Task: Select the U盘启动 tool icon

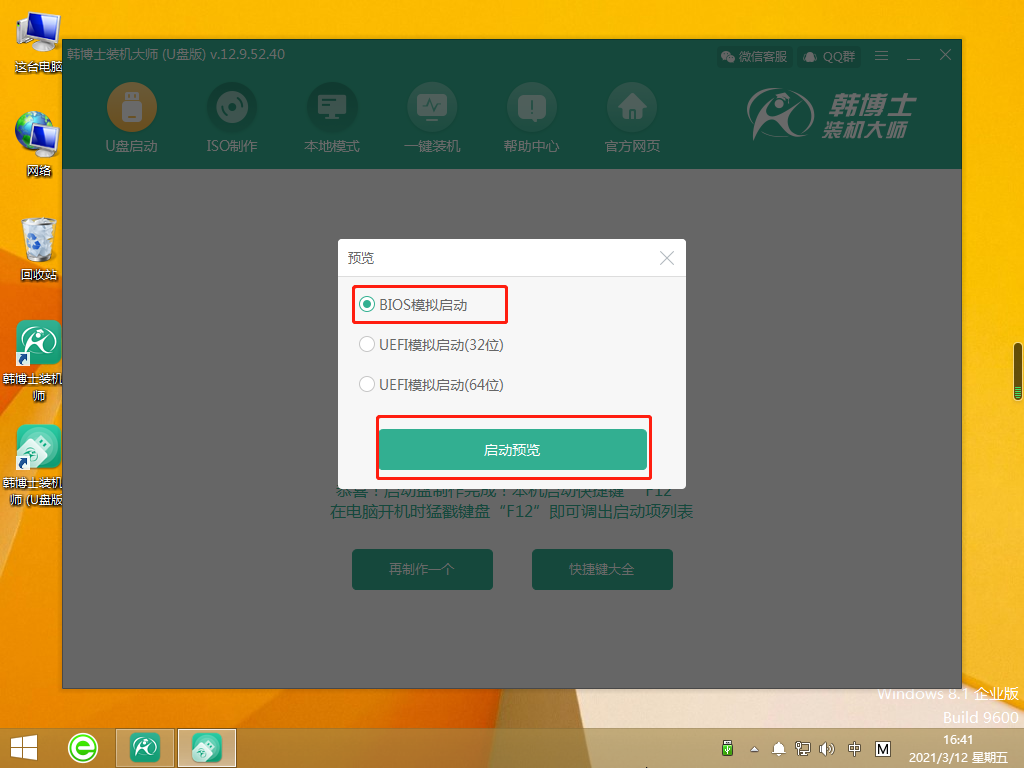Action: coord(131,108)
